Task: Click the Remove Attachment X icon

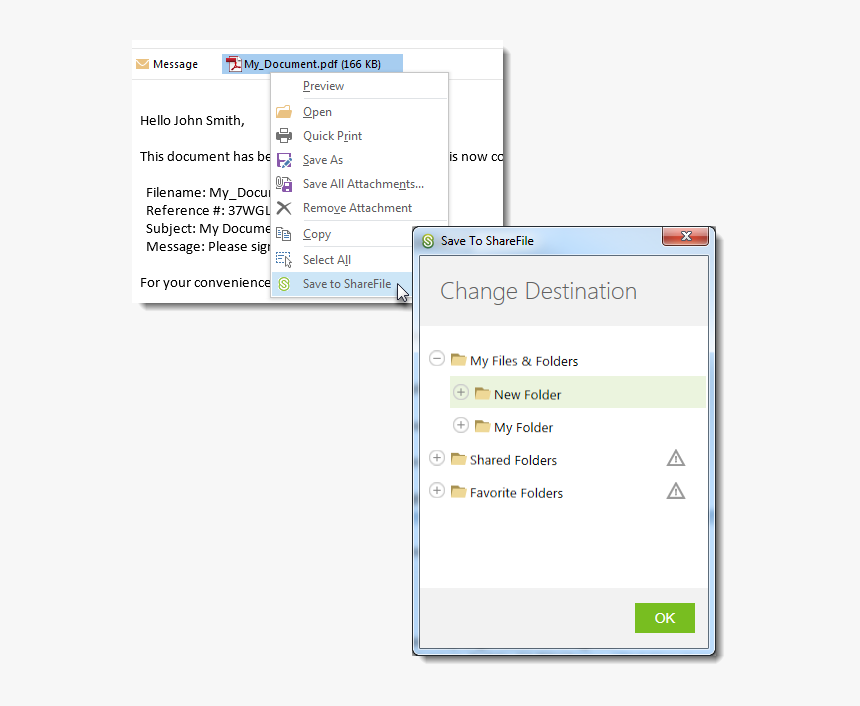Action: click(x=284, y=208)
